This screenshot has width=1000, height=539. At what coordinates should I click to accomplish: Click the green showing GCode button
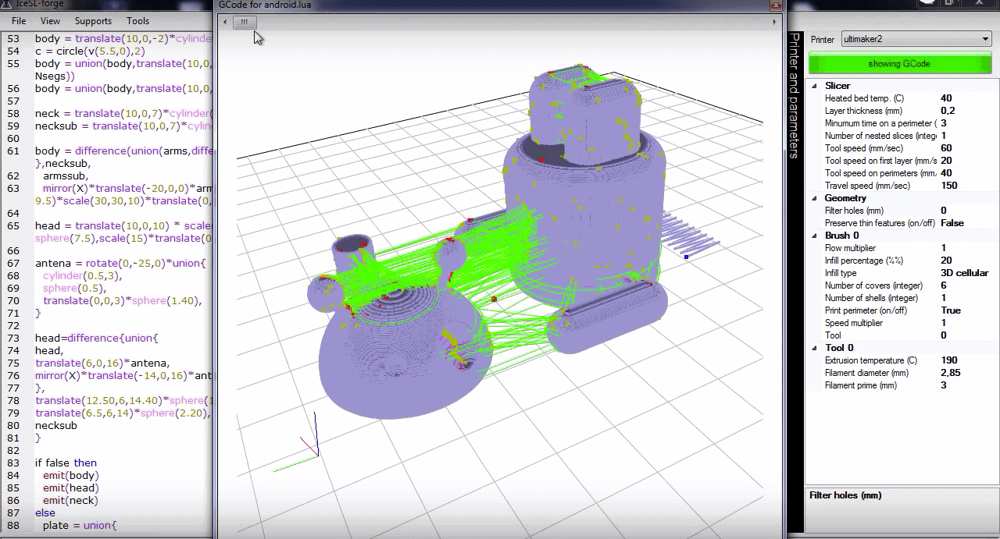[x=899, y=64]
